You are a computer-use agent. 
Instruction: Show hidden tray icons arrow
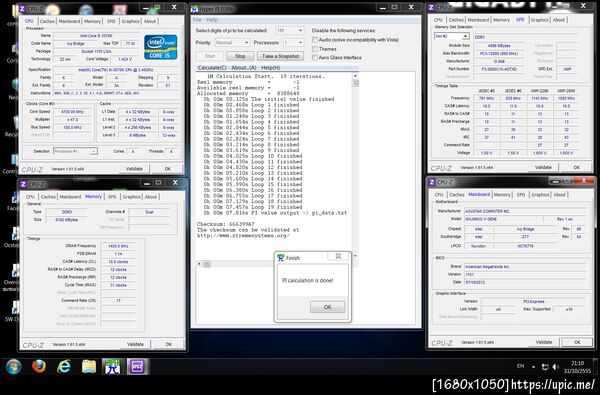[x=533, y=367]
